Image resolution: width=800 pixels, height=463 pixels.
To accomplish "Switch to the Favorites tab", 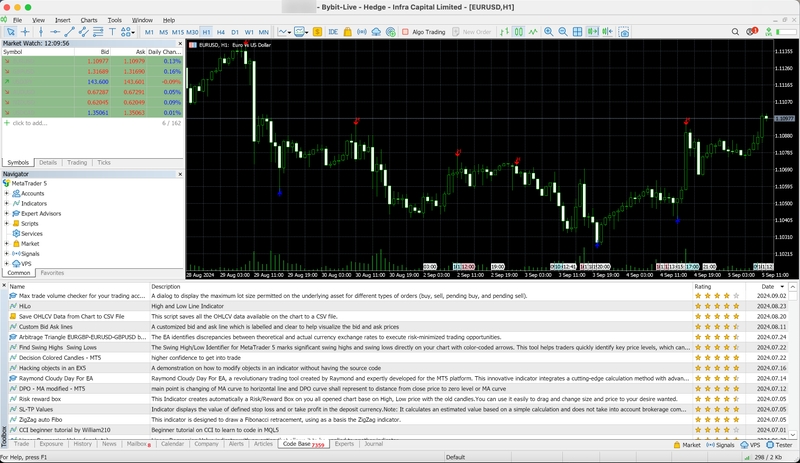I will tap(52, 273).
